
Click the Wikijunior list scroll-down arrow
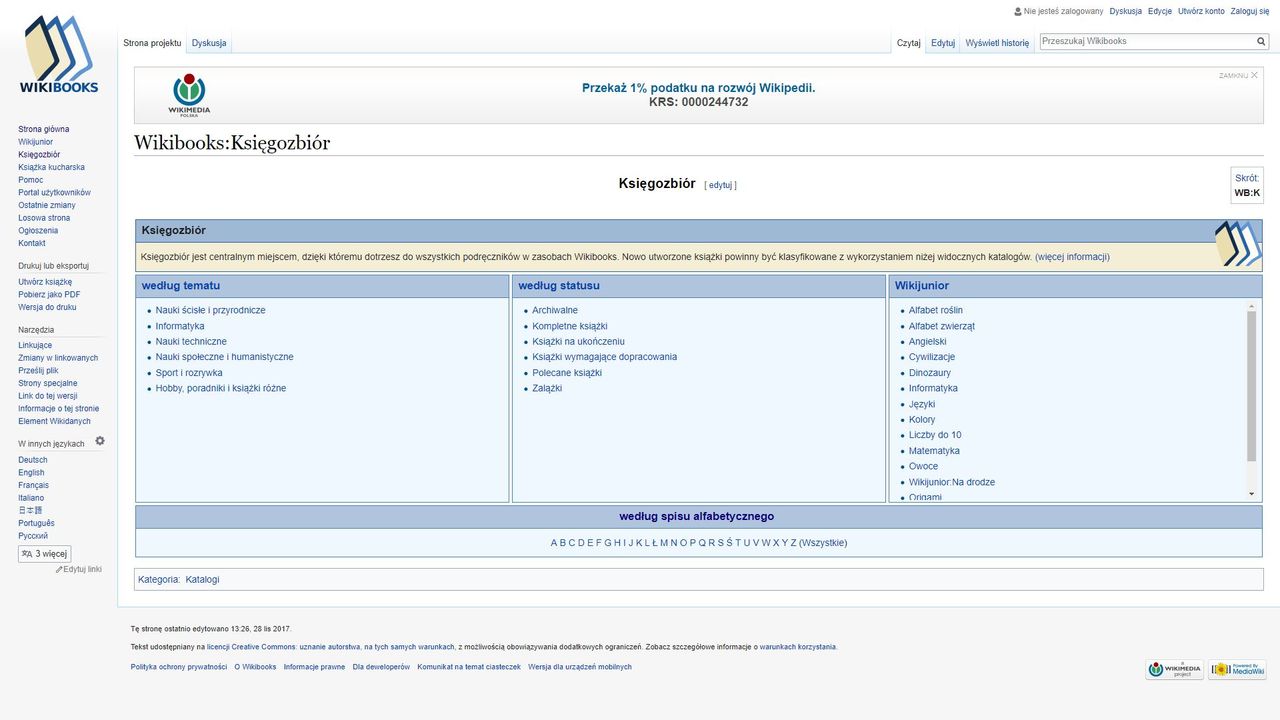tap(1251, 494)
